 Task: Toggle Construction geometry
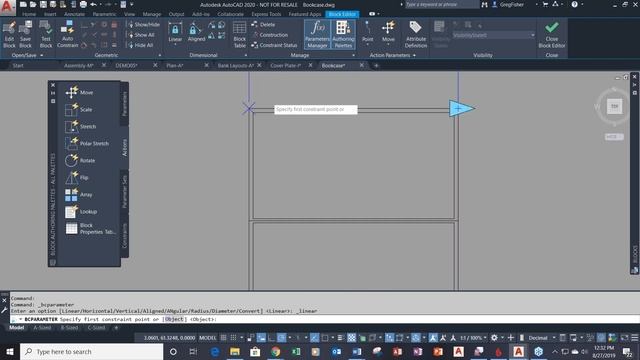click(270, 35)
